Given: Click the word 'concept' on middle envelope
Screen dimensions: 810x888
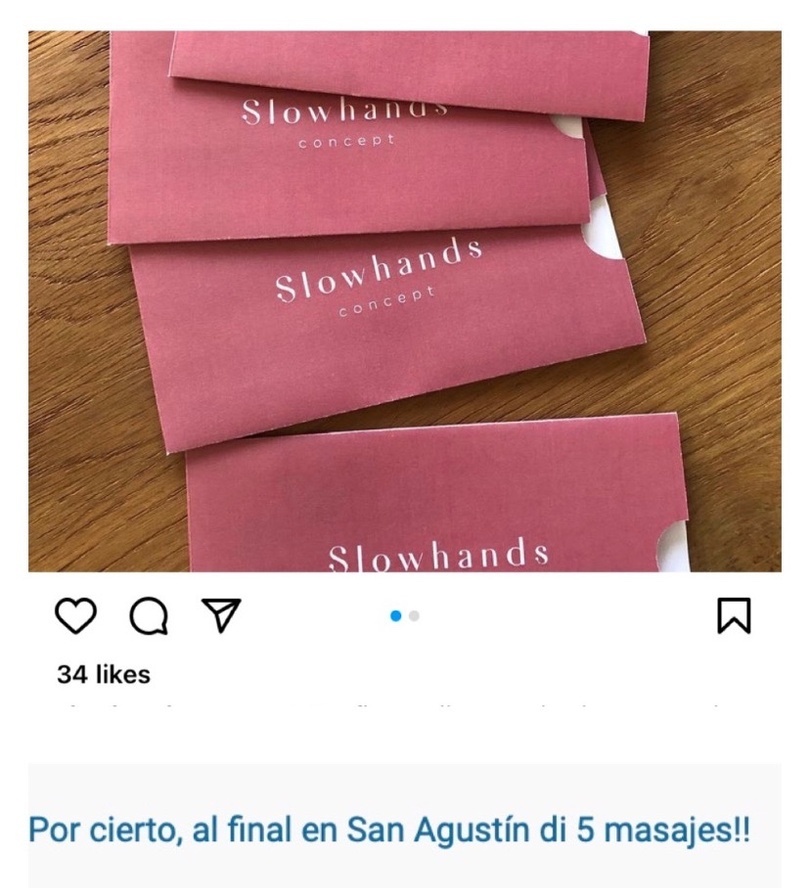Looking at the screenshot, I should click(387, 301).
